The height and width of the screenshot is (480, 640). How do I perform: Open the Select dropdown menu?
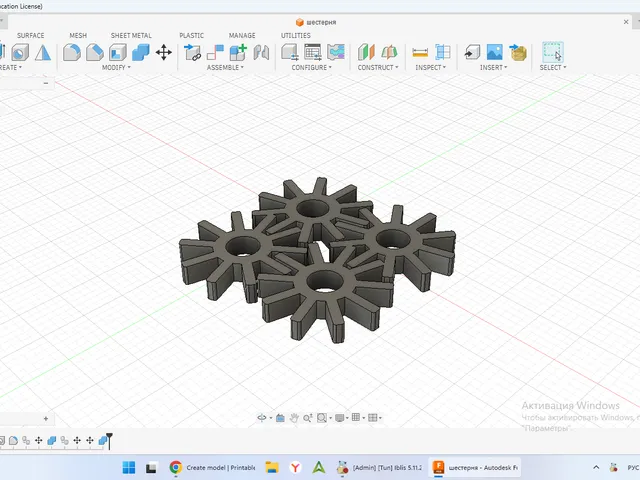click(x=553, y=67)
